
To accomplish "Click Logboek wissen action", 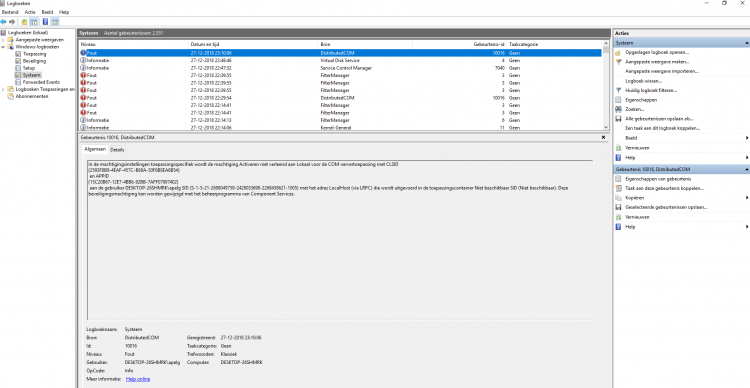I will [643, 81].
